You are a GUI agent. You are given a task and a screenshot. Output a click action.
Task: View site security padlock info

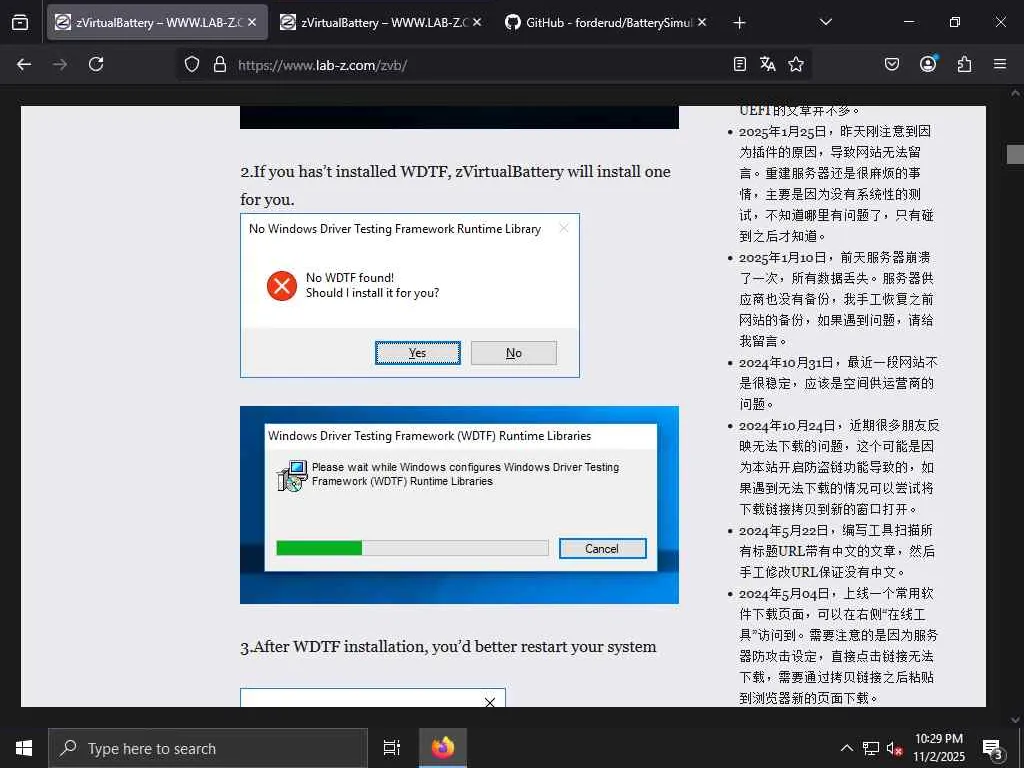point(220,64)
